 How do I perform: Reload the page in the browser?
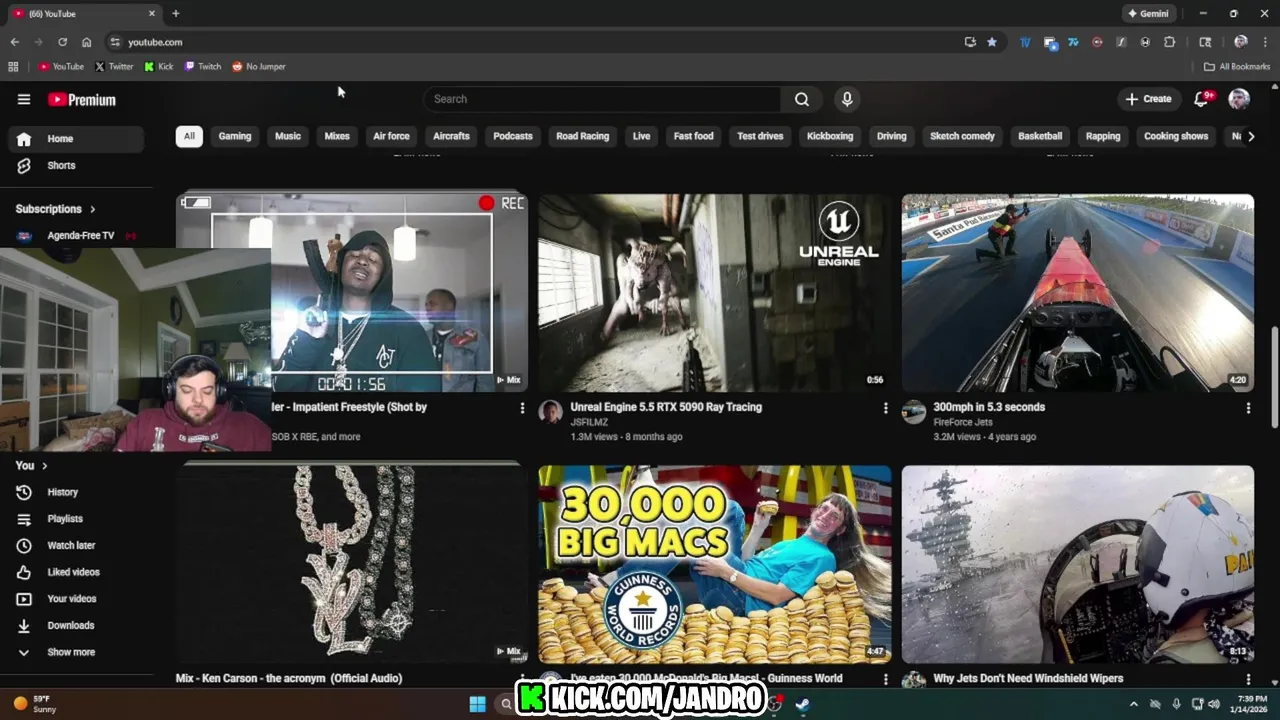(62, 42)
